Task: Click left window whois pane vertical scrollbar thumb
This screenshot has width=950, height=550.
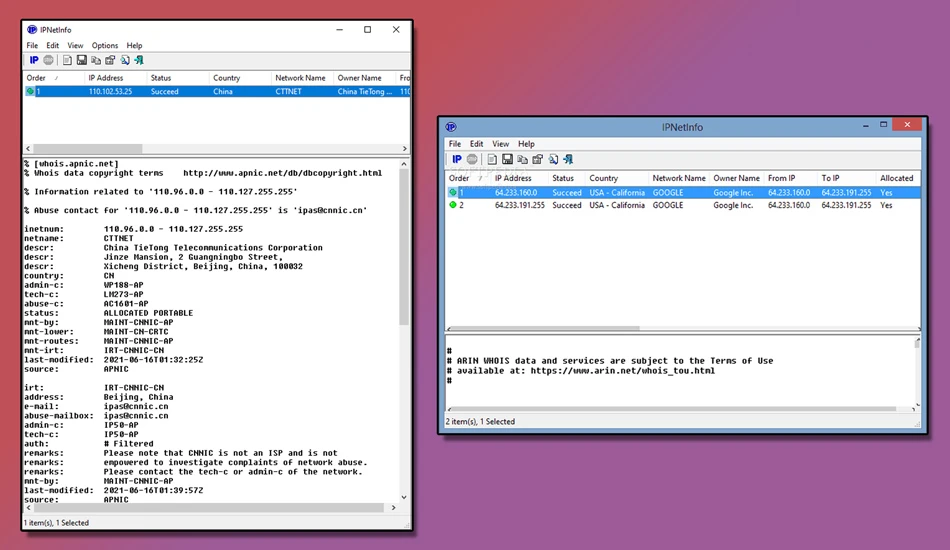Action: (404, 247)
